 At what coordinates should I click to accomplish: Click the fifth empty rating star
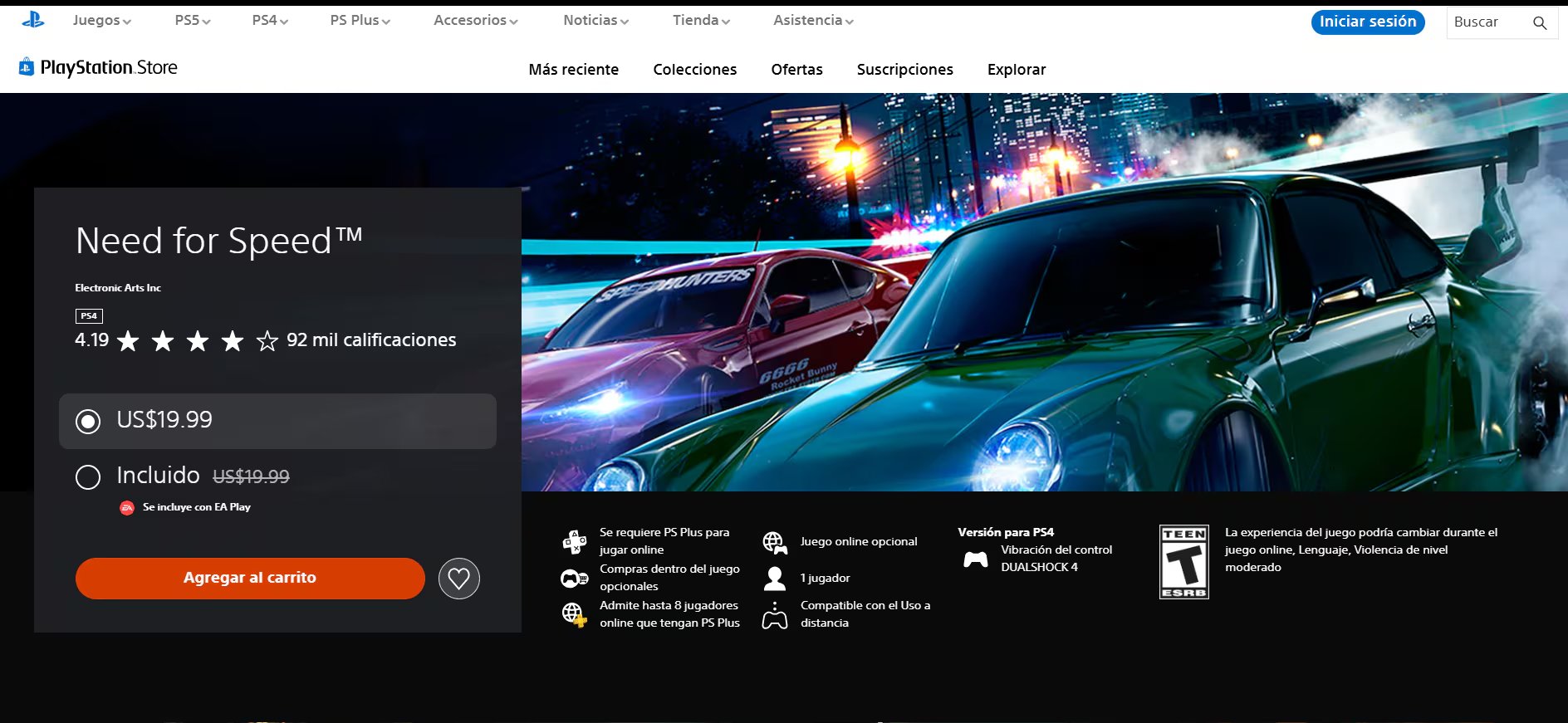pyautogui.click(x=267, y=340)
